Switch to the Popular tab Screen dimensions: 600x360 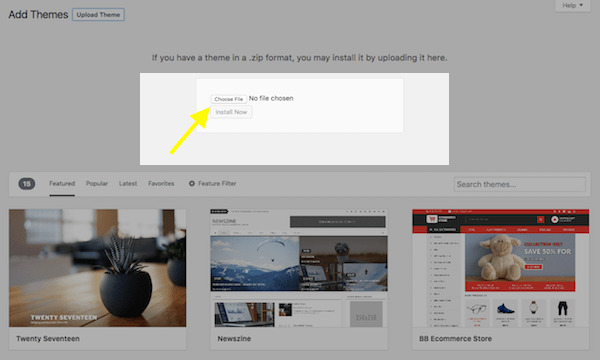tap(97, 184)
